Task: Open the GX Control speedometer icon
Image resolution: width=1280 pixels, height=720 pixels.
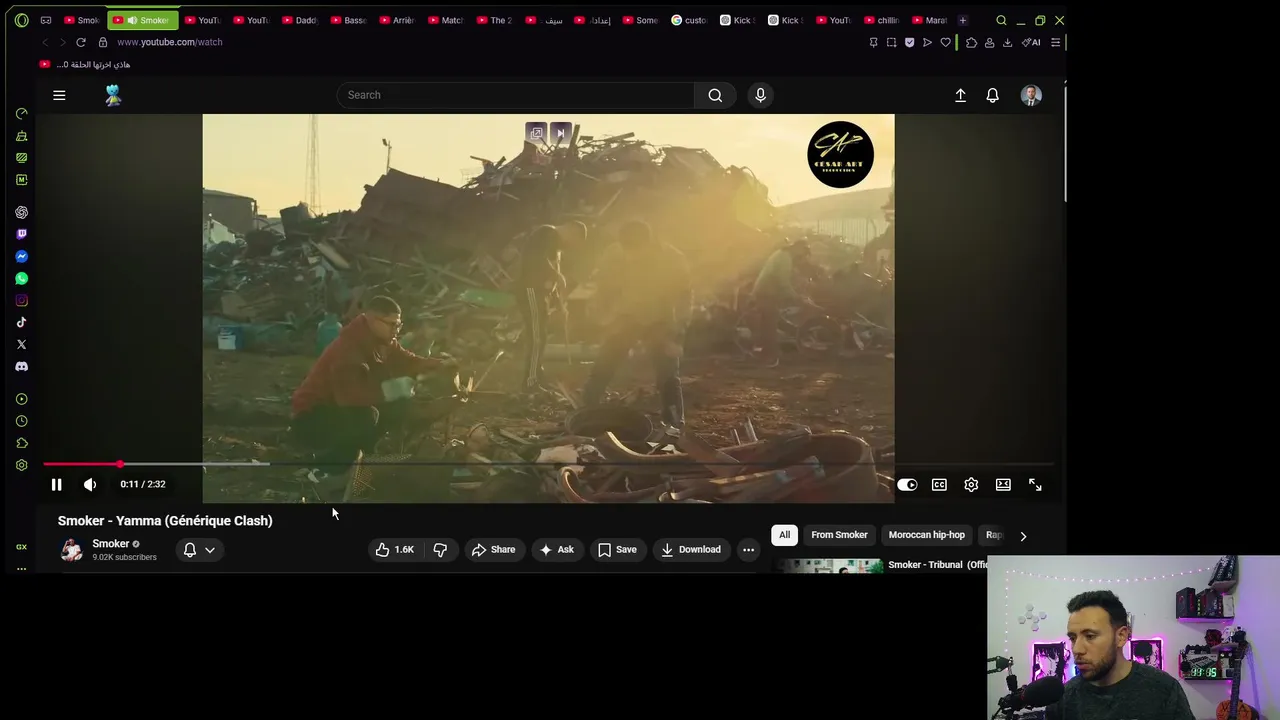Action: point(21,114)
